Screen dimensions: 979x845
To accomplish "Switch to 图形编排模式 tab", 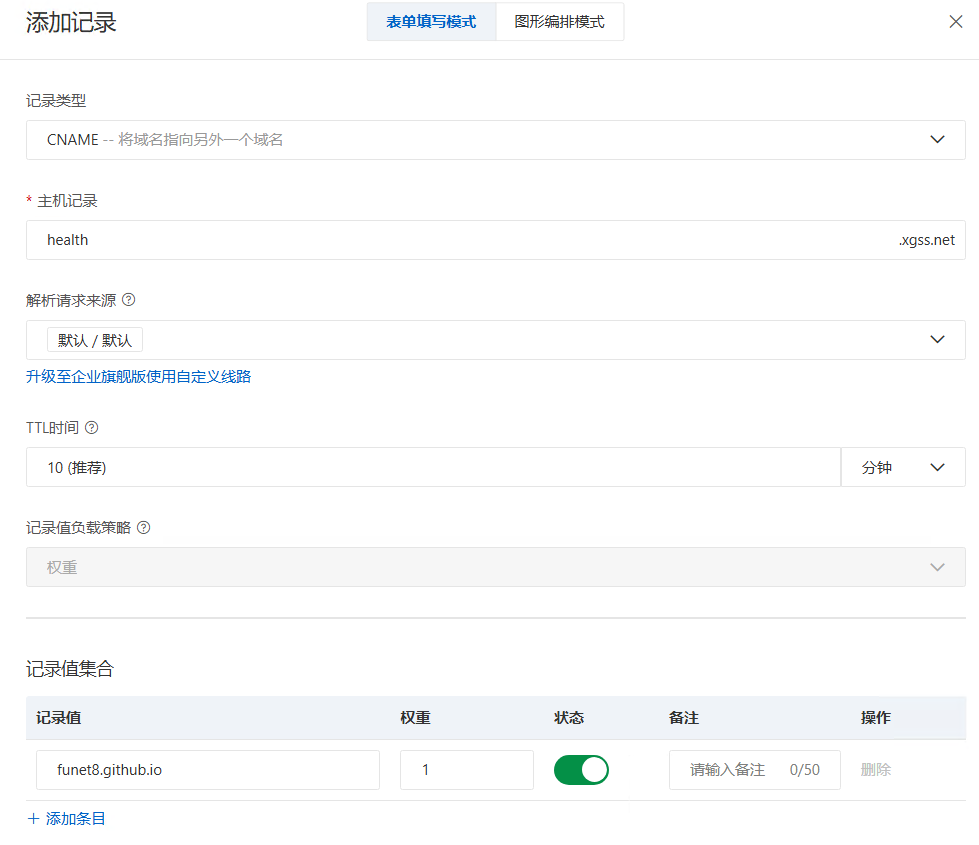I will [559, 21].
